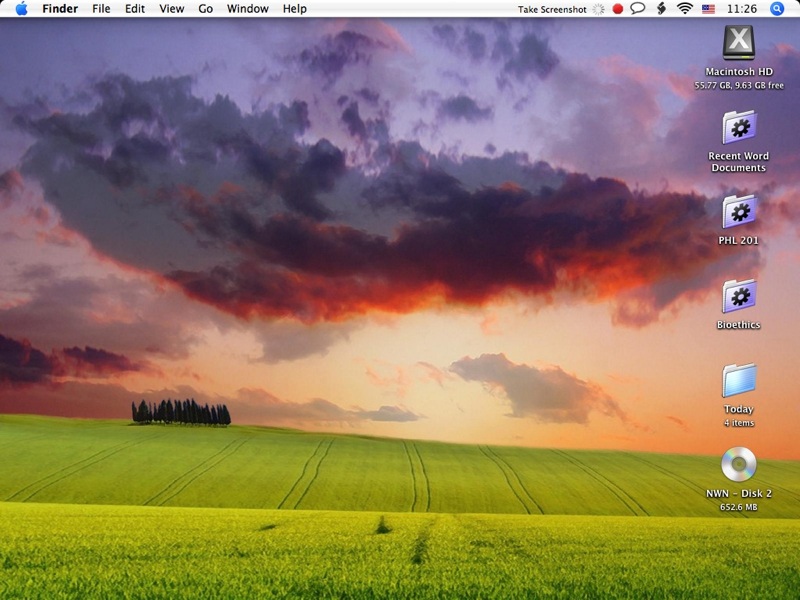Select the Macintosh HD drive icon
The height and width of the screenshot is (600, 800).
tap(739, 43)
